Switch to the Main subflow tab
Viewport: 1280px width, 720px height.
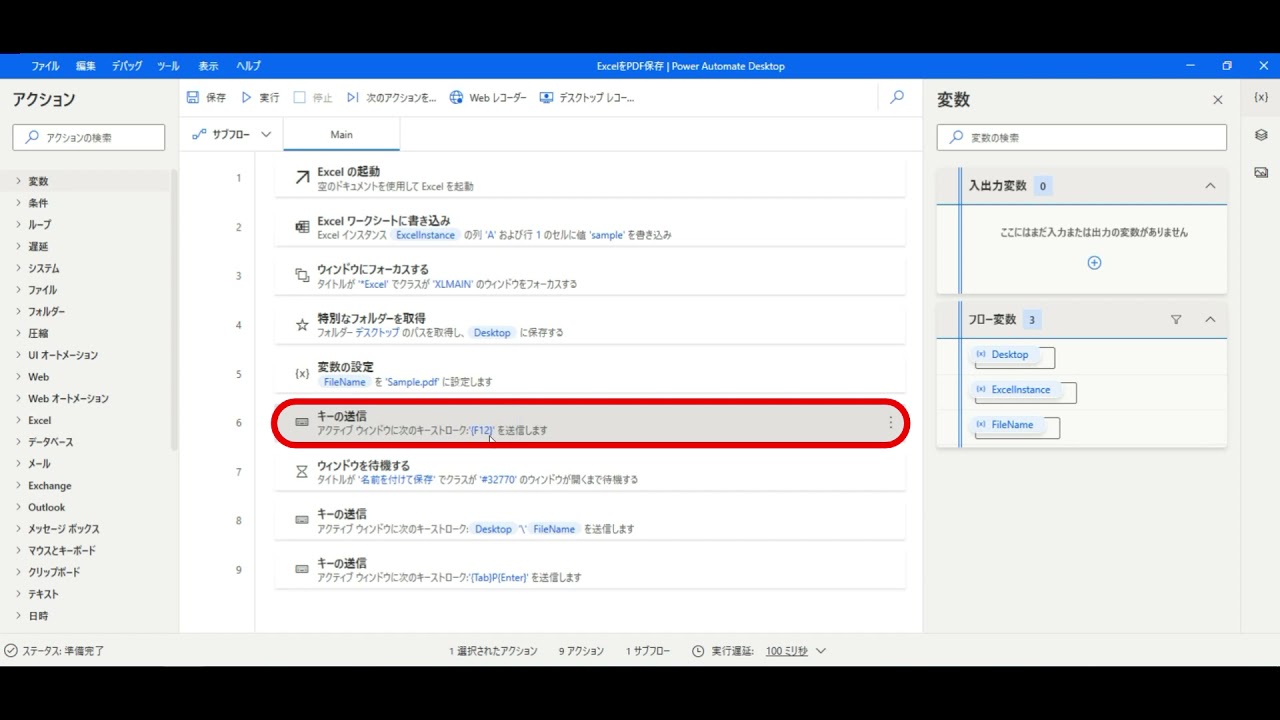(341, 134)
